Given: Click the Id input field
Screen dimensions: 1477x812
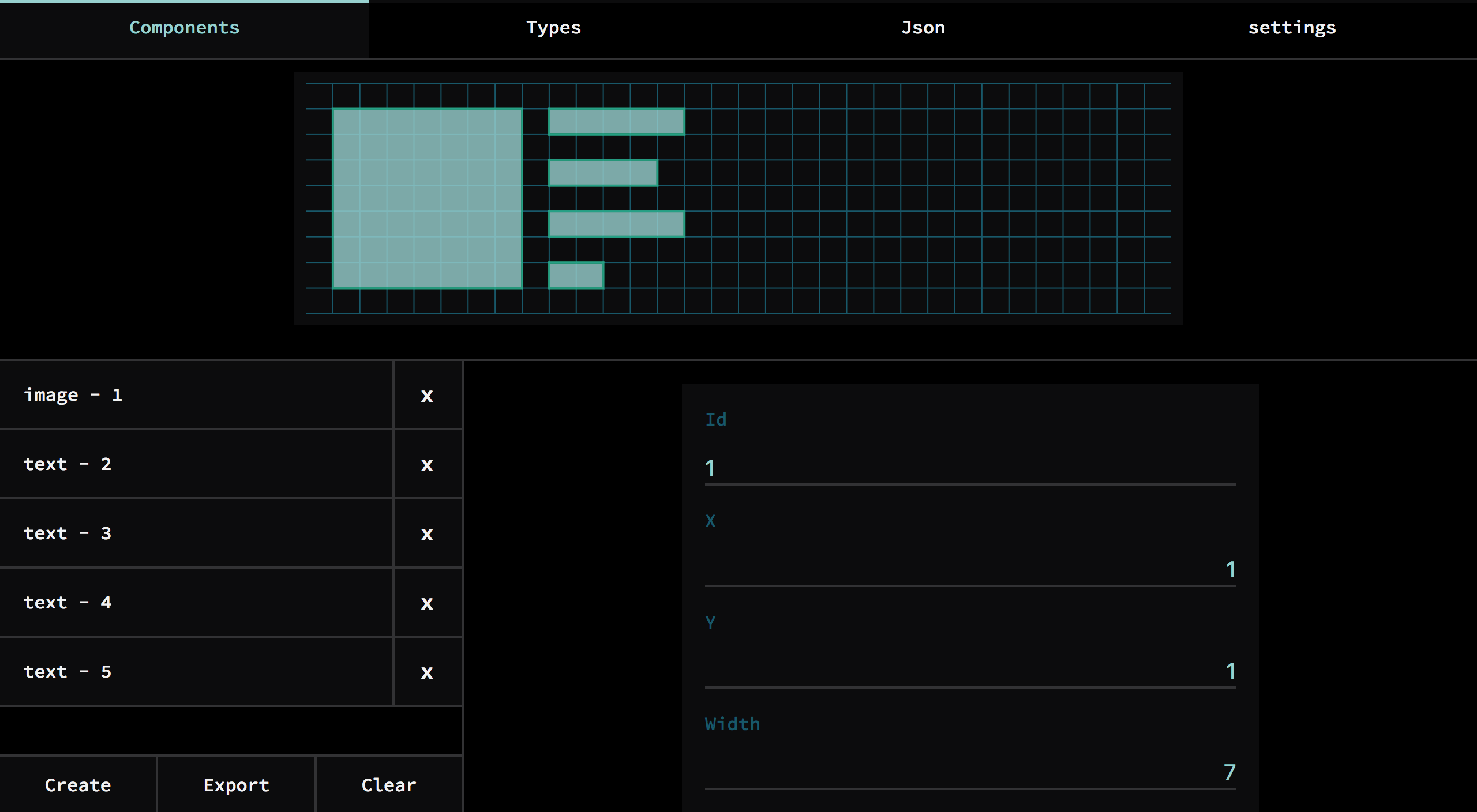Looking at the screenshot, I should click(969, 468).
